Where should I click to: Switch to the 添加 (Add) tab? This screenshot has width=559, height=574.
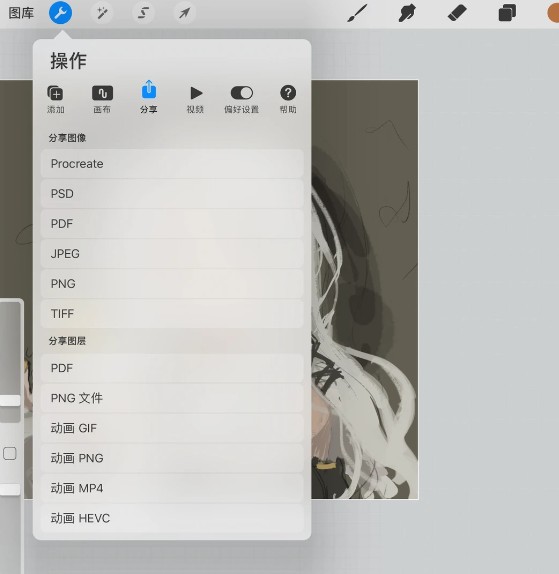56,99
